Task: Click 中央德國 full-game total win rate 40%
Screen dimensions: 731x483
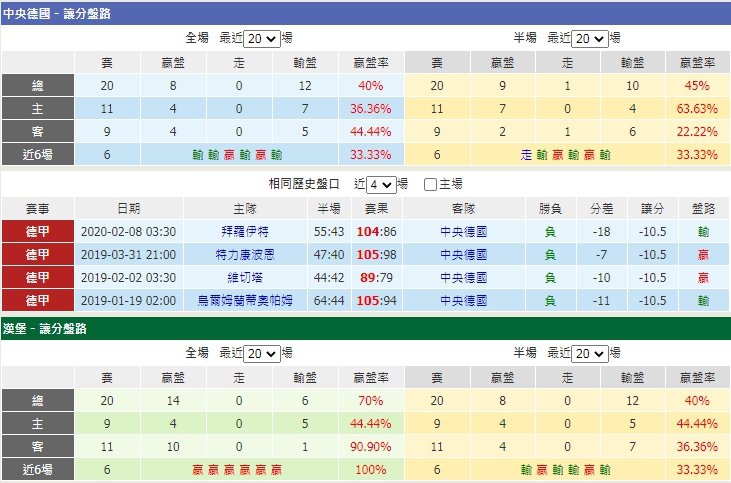Action: coord(371,86)
